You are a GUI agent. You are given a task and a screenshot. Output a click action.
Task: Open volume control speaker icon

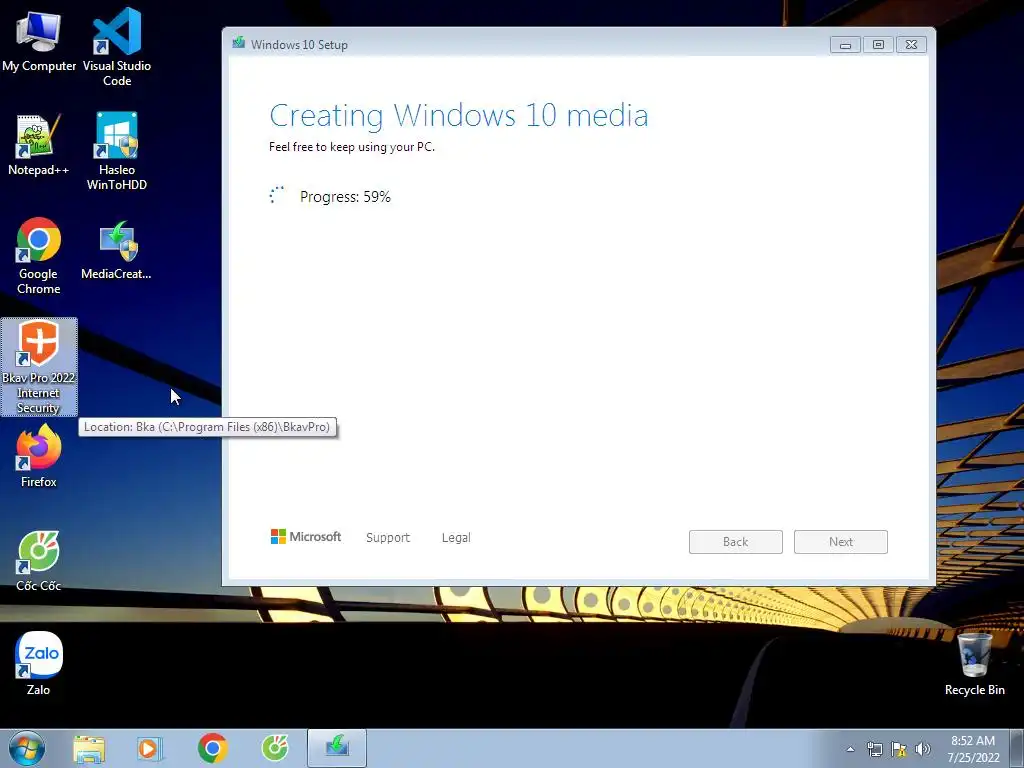[923, 749]
